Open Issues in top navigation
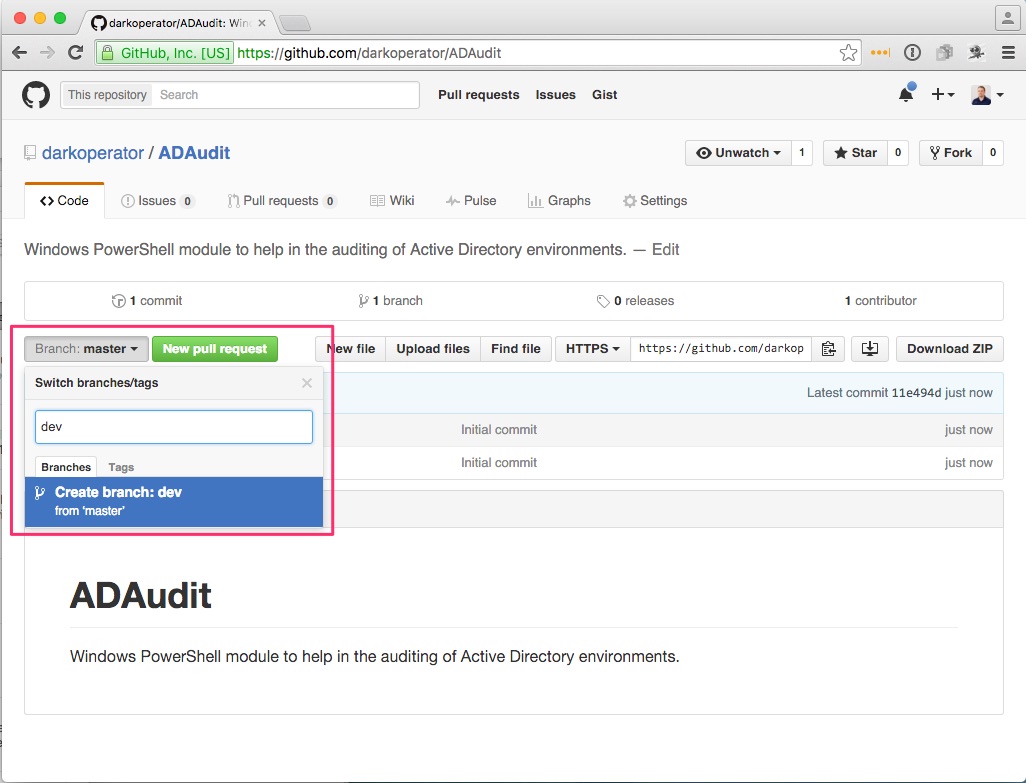Screen dimensions: 1026x783 [x=556, y=95]
